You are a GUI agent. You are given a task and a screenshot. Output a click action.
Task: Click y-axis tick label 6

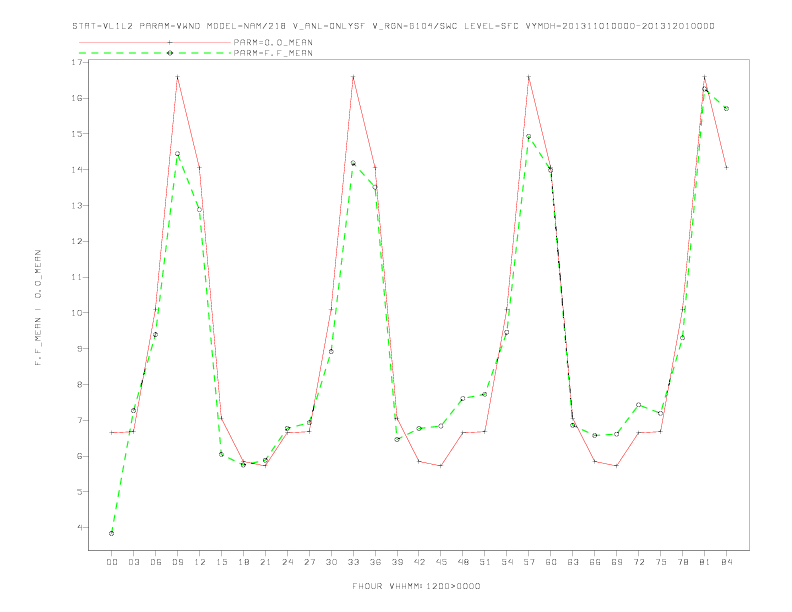[x=79, y=456]
